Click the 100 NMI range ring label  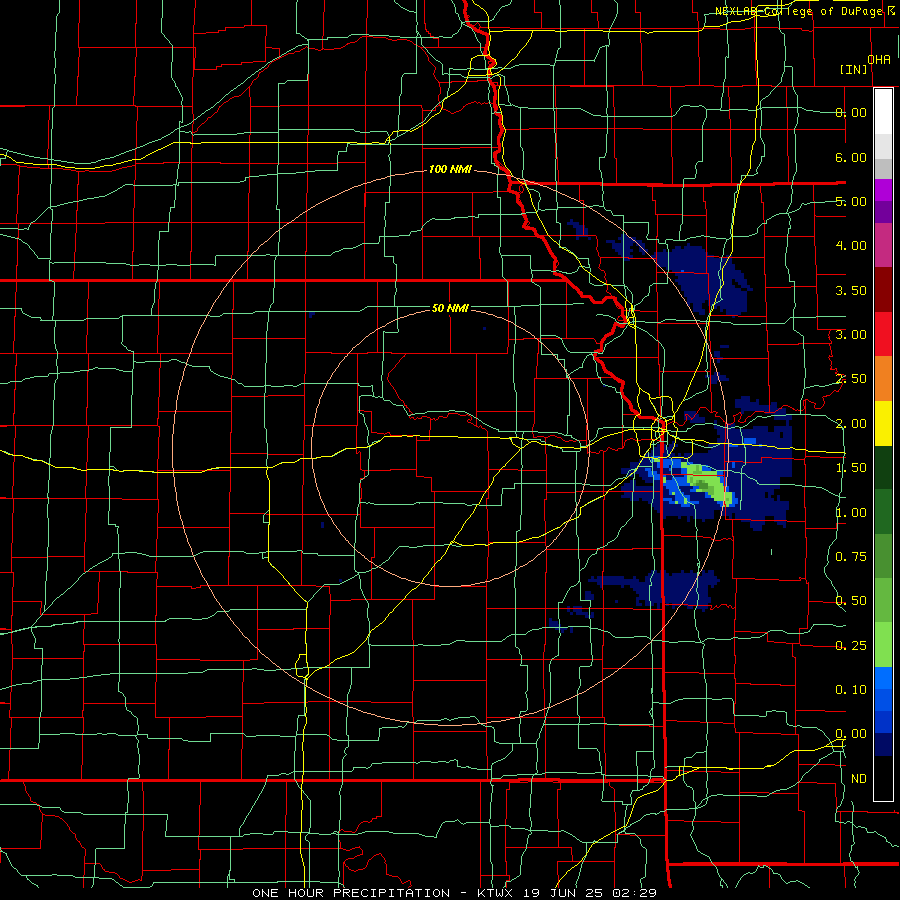tap(450, 169)
